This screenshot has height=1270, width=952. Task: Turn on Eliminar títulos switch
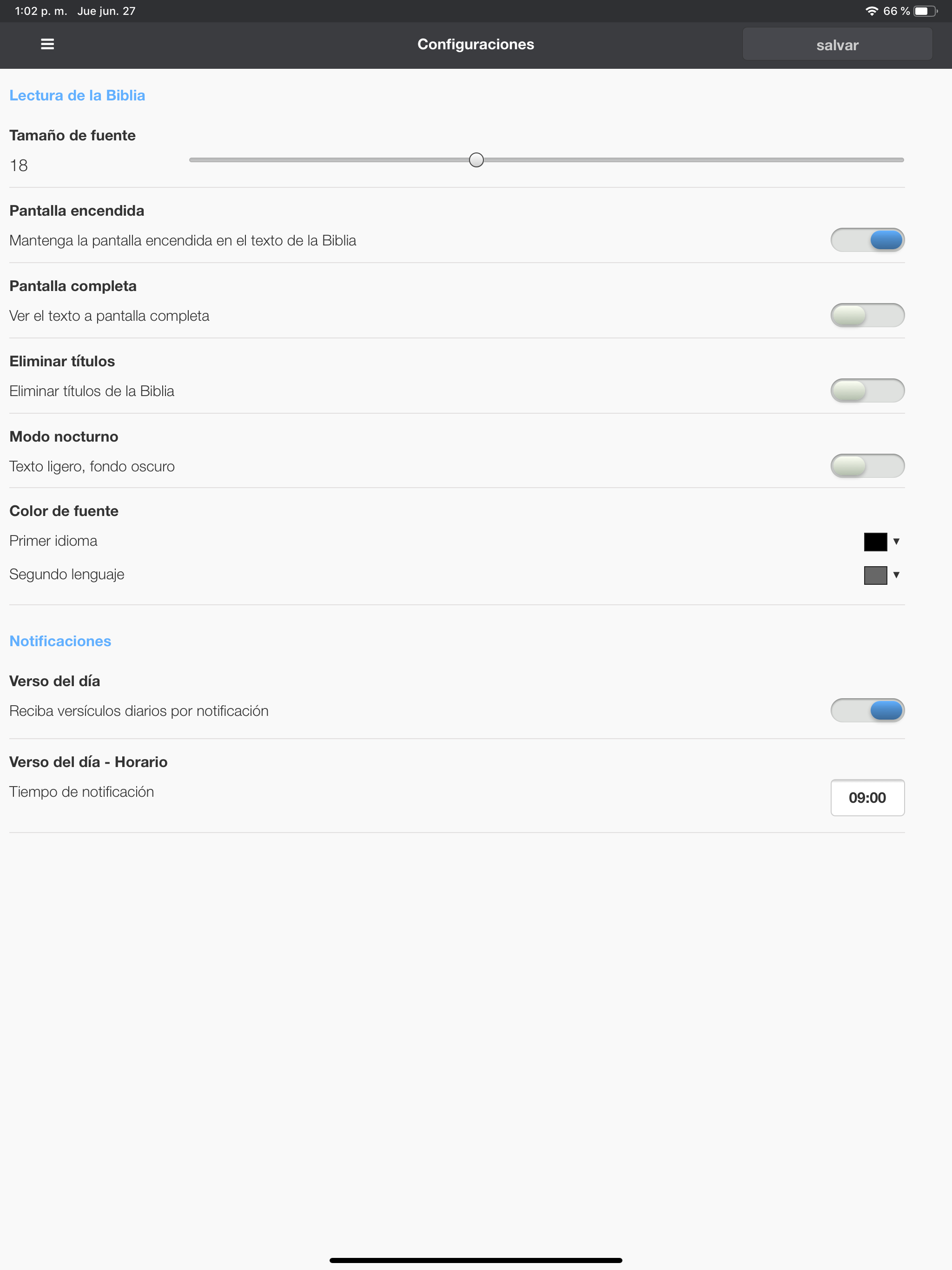867,390
